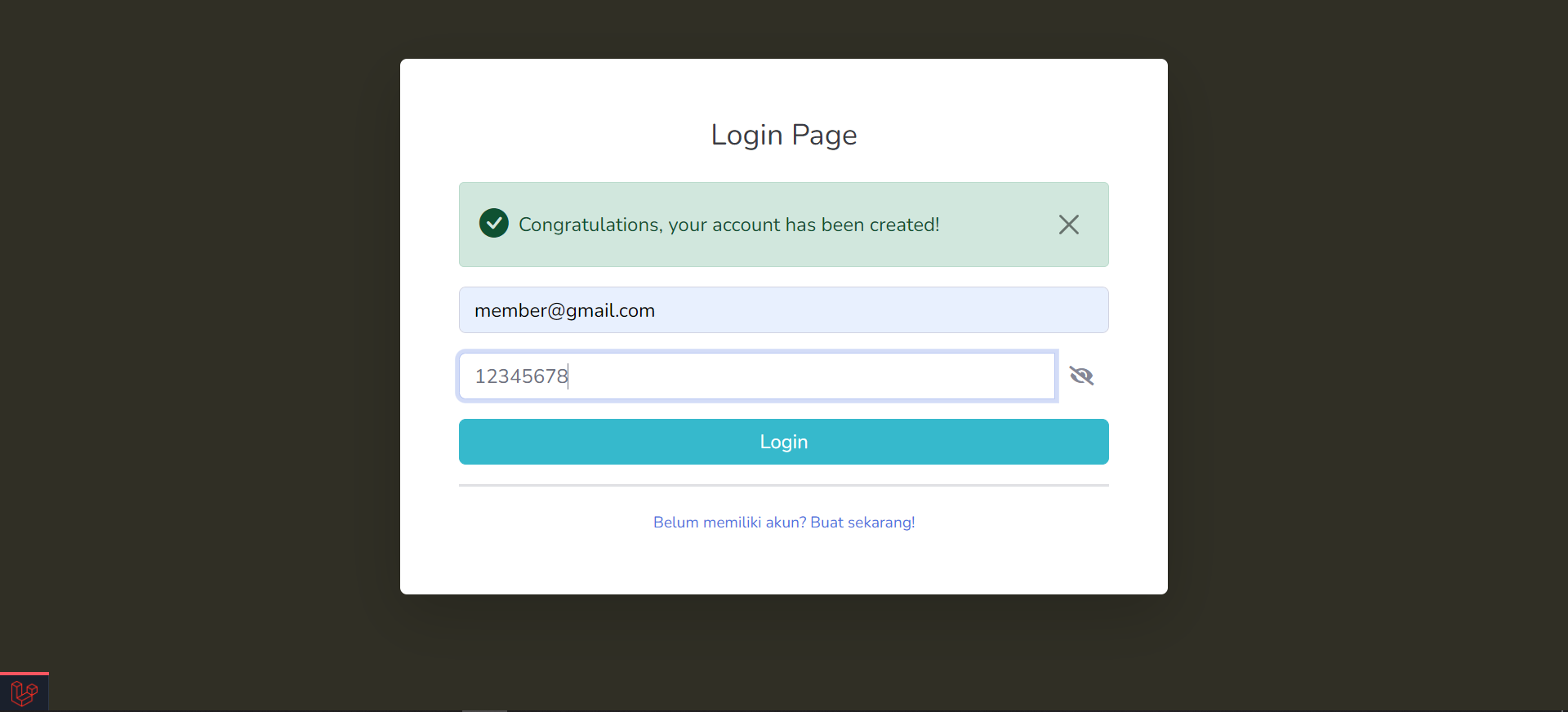Open the Laravel debugbar icon
1568x712 pixels.
pos(24,693)
